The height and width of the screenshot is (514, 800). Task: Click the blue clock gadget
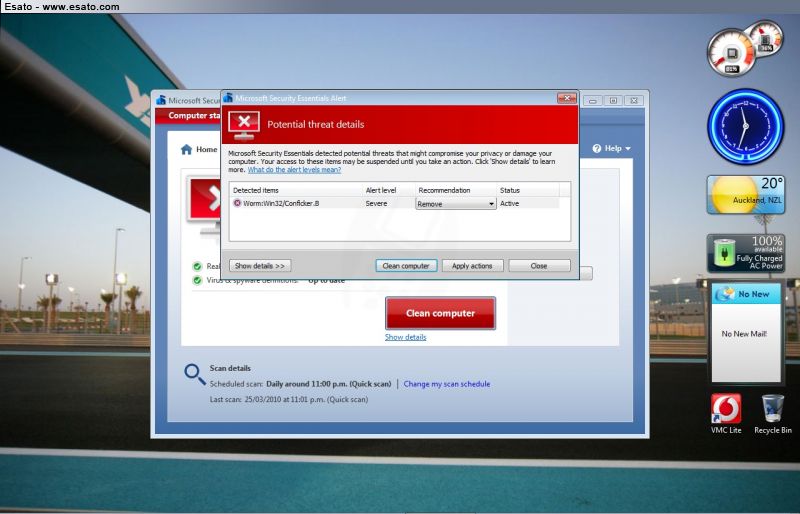click(745, 127)
